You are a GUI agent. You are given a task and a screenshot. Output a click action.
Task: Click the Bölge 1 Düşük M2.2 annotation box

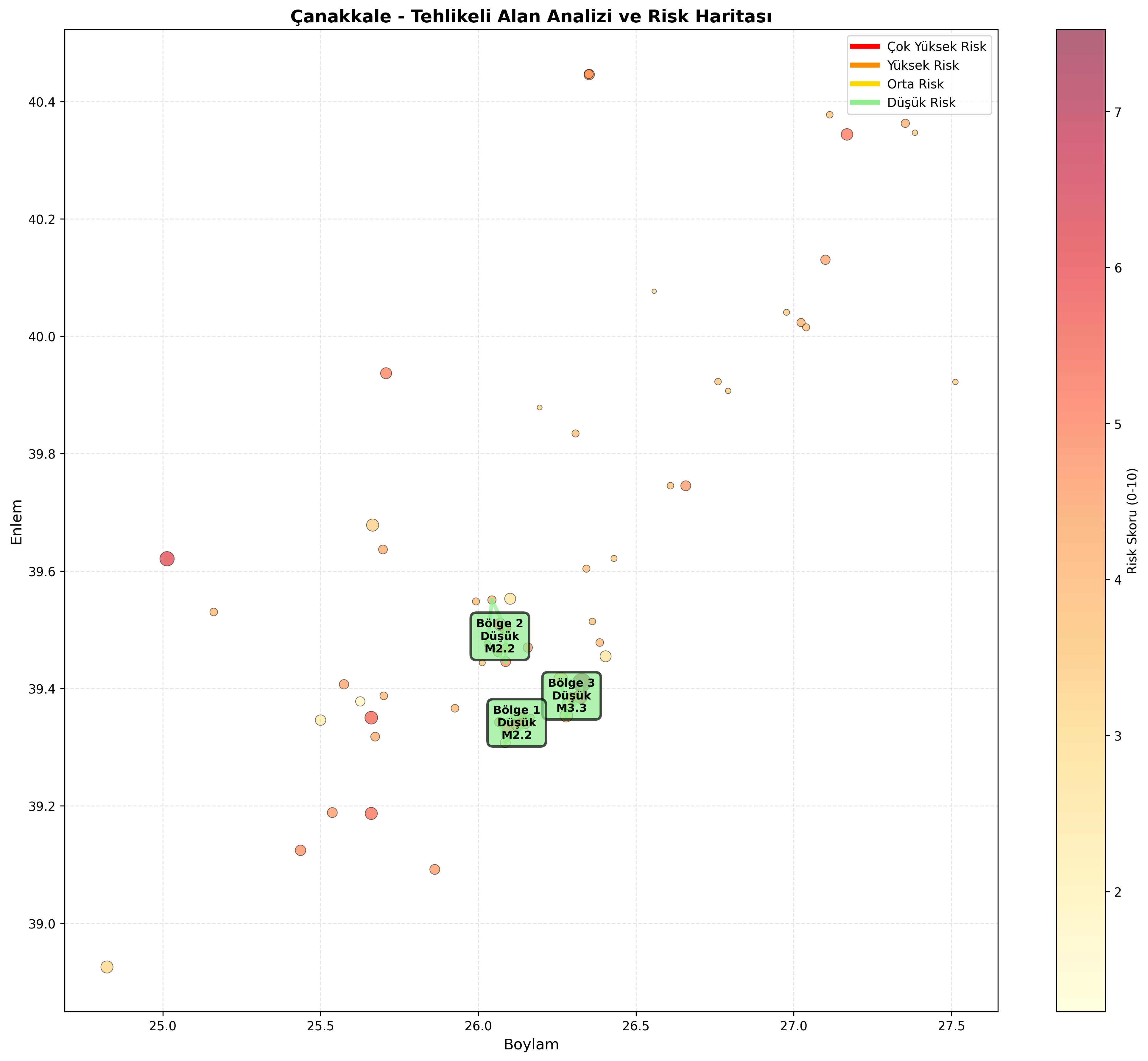[x=517, y=722]
